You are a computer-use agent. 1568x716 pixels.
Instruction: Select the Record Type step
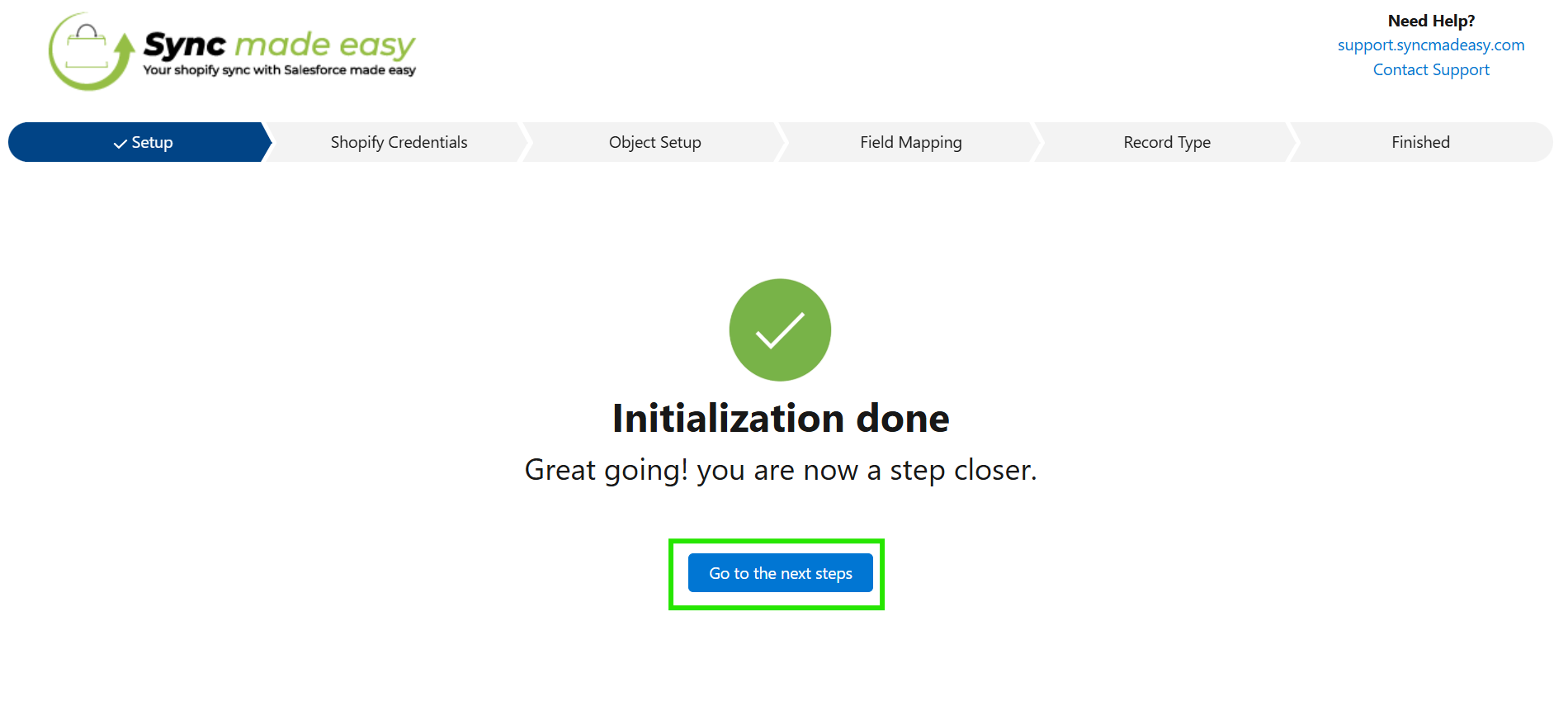point(1166,142)
